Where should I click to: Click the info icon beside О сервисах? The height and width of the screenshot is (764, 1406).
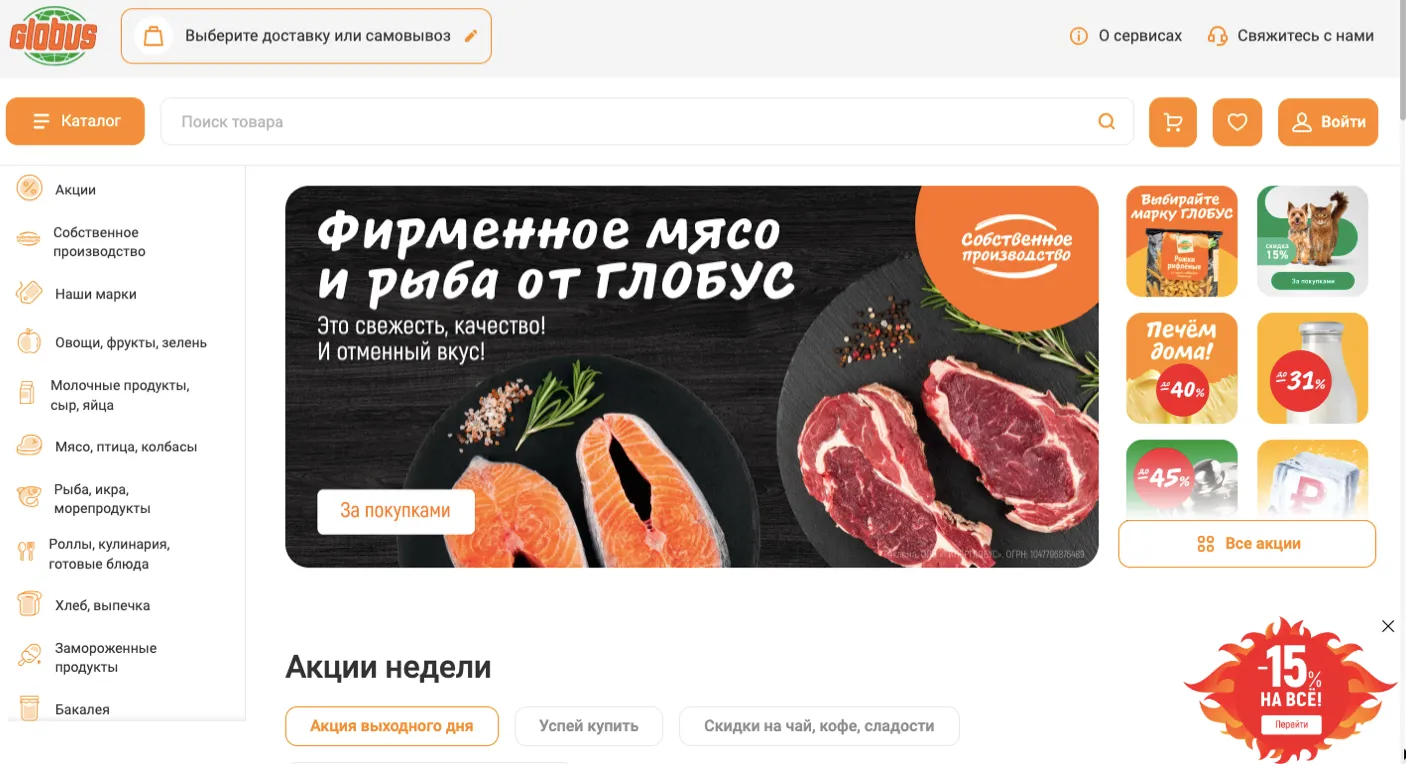tap(1078, 36)
